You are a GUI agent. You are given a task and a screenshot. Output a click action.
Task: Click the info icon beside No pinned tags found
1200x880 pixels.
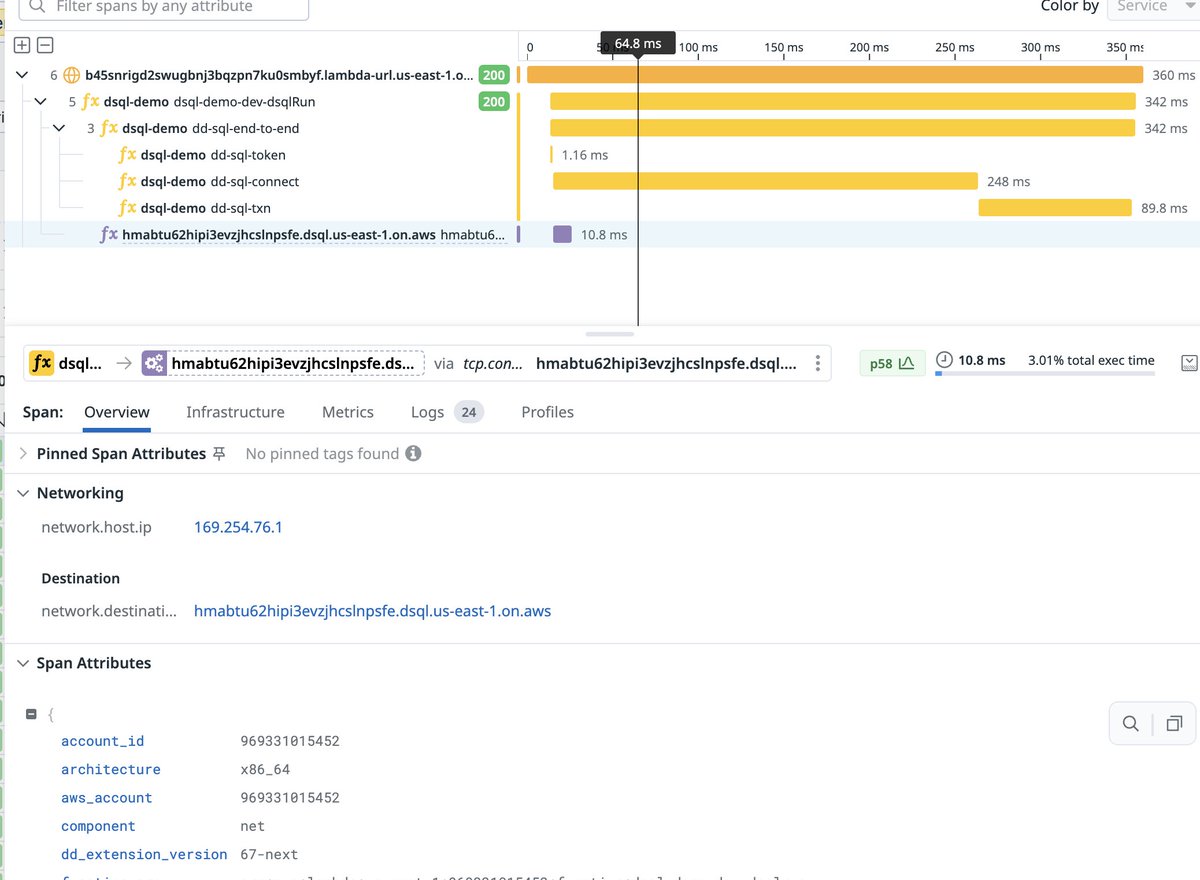(413, 453)
